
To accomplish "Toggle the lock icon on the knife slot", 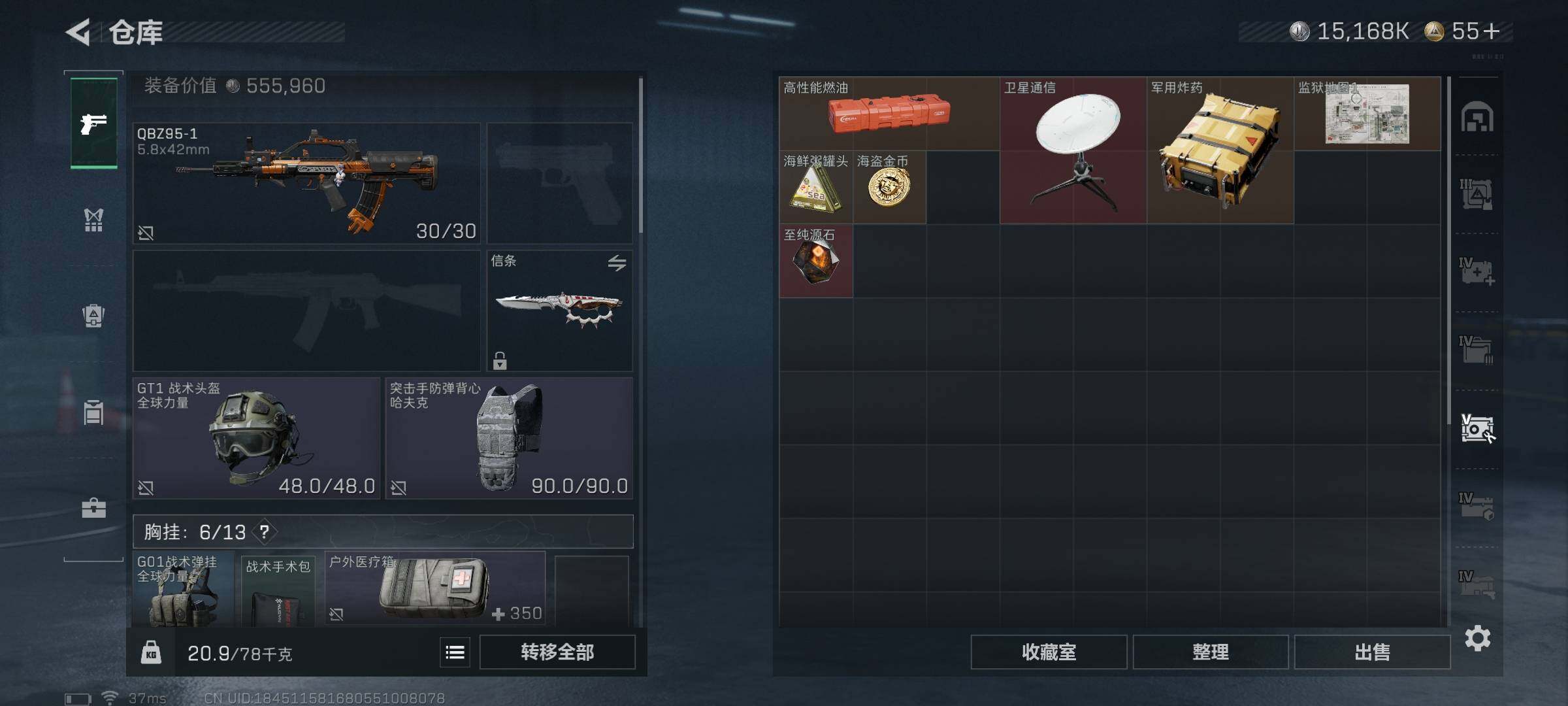I will tap(500, 360).
